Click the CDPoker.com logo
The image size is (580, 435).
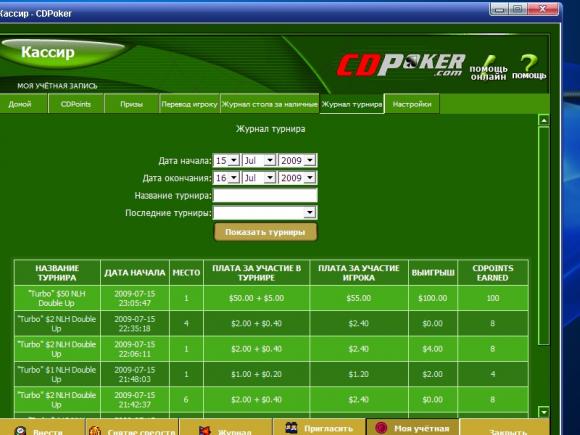pyautogui.click(x=401, y=65)
